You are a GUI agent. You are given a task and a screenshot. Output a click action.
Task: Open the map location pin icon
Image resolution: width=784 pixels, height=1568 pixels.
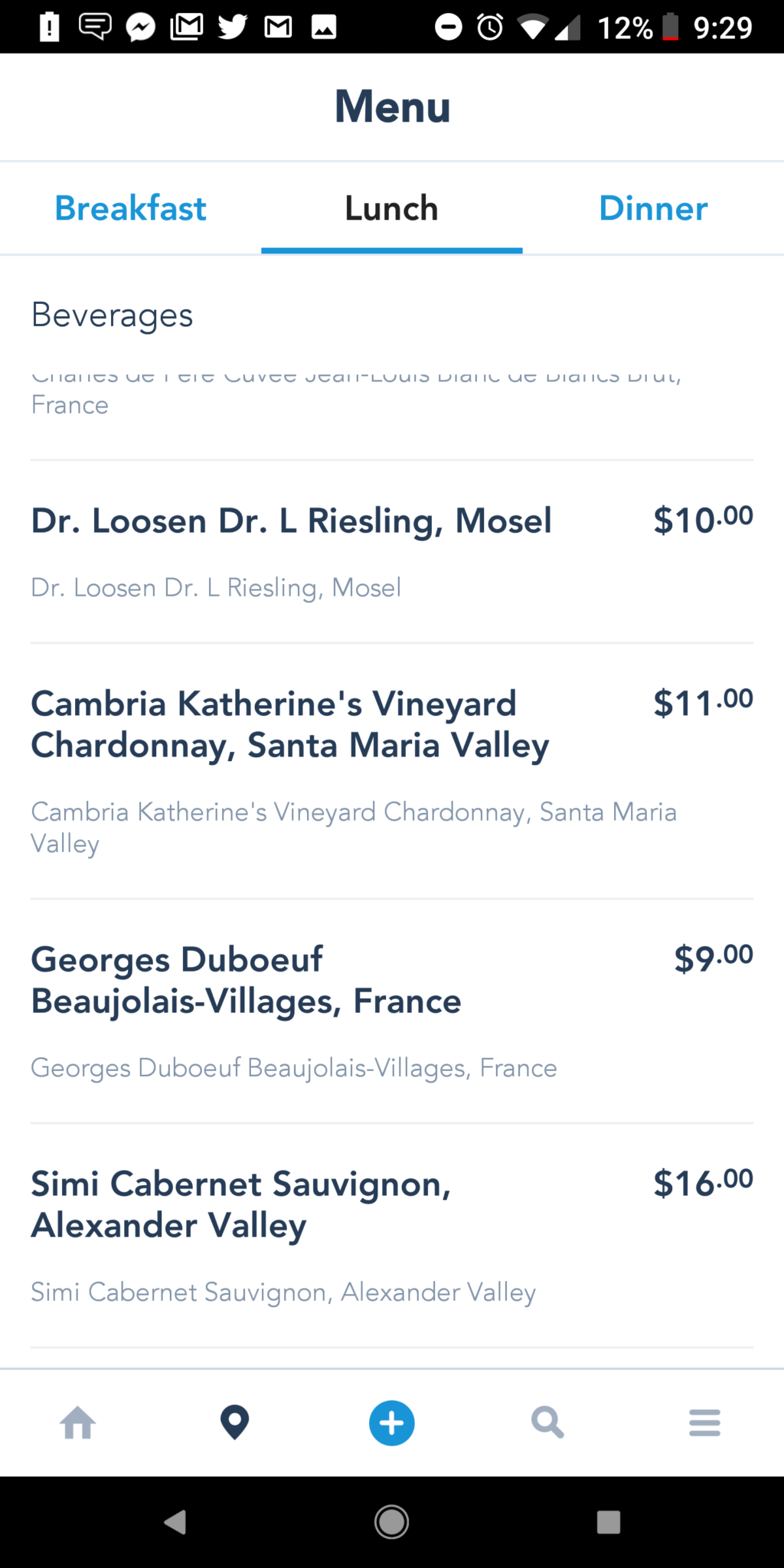(x=234, y=1423)
